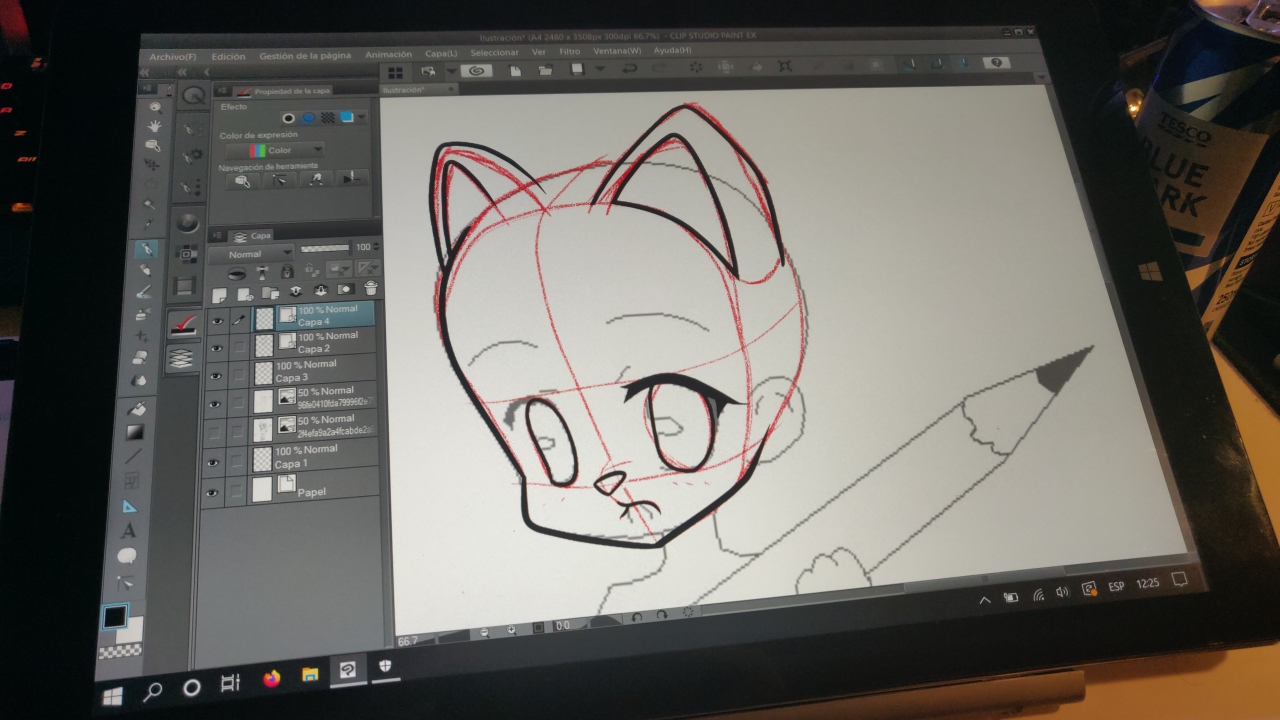Screen dimensions: 1280x720
Task: Expand the Efecto layer color dropdown arrow
Action: click(x=361, y=116)
